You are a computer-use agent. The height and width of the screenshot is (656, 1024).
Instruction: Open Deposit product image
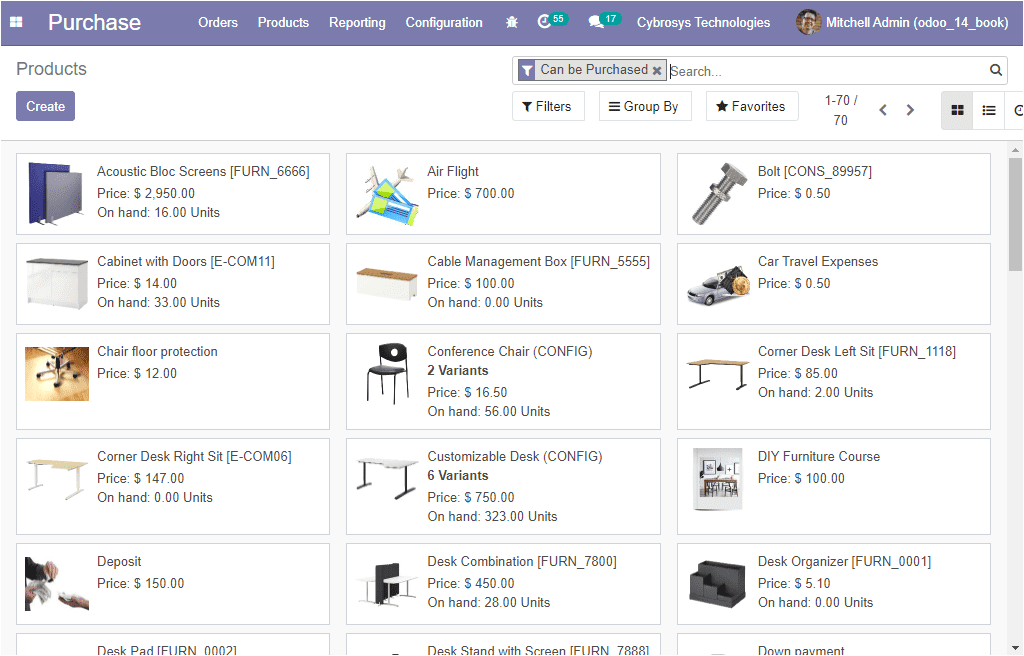coord(57,583)
